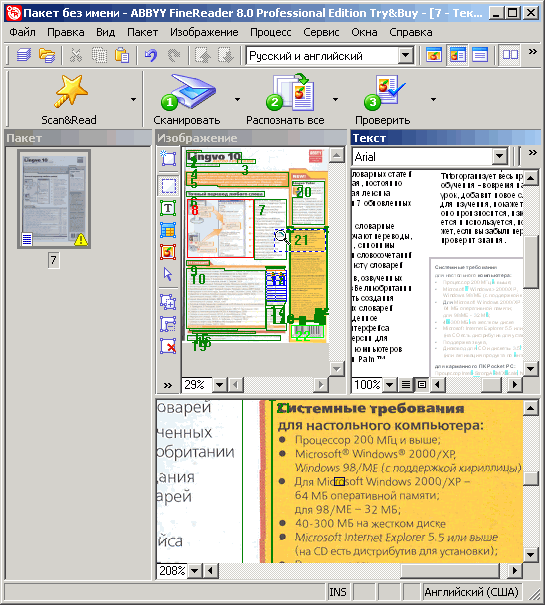Click the INS status bar indicator
Screen dimensions: 545x605
338,592
